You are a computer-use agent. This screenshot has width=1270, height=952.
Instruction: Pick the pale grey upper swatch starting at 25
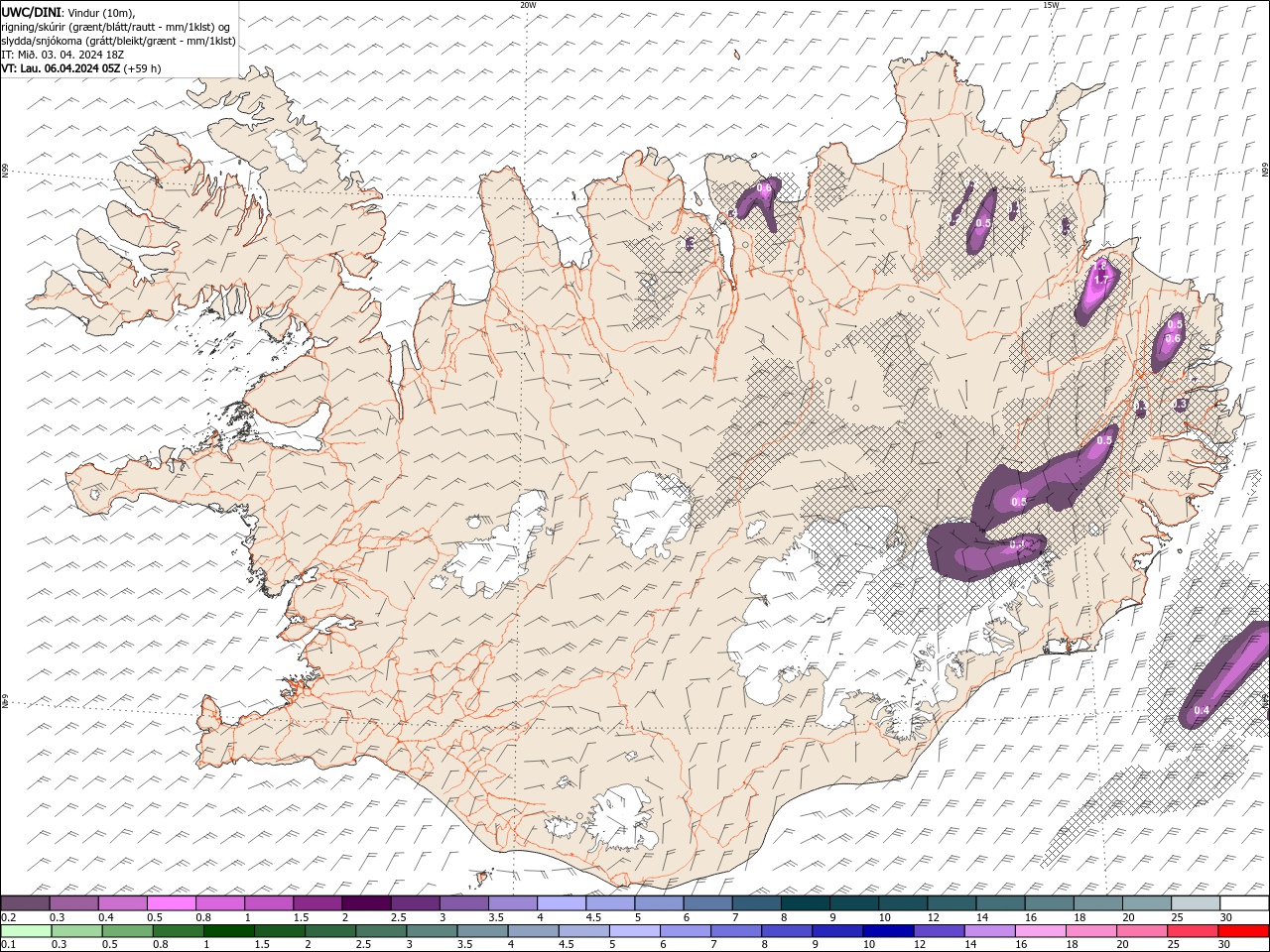[x=1195, y=903]
